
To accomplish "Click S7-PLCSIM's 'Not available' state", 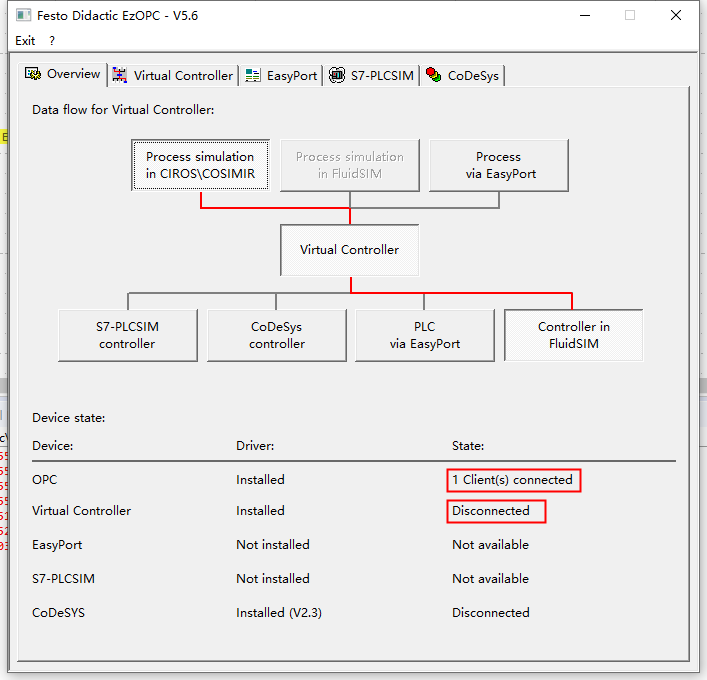I will pyautogui.click(x=490, y=579).
